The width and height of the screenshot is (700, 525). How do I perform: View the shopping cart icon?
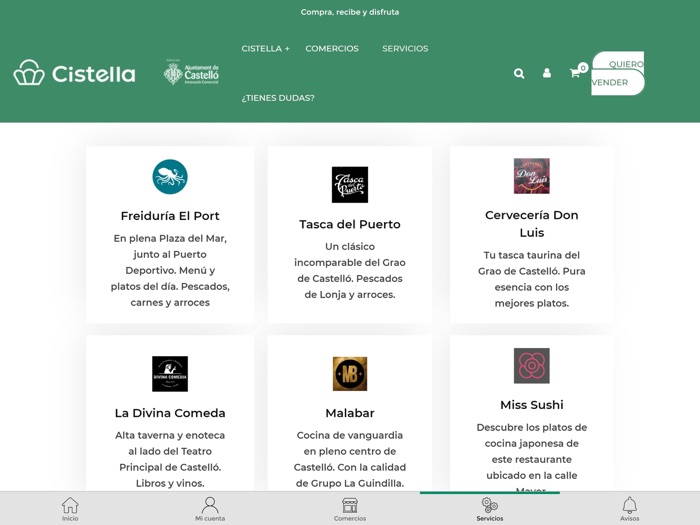(x=575, y=73)
